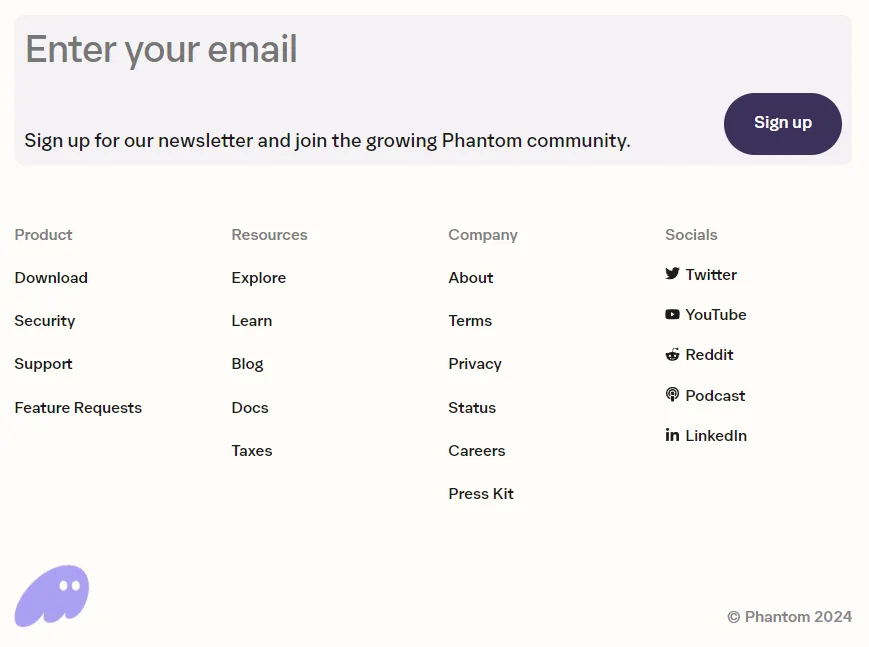This screenshot has height=647, width=869.
Task: Open the Download link
Action: pyautogui.click(x=51, y=278)
